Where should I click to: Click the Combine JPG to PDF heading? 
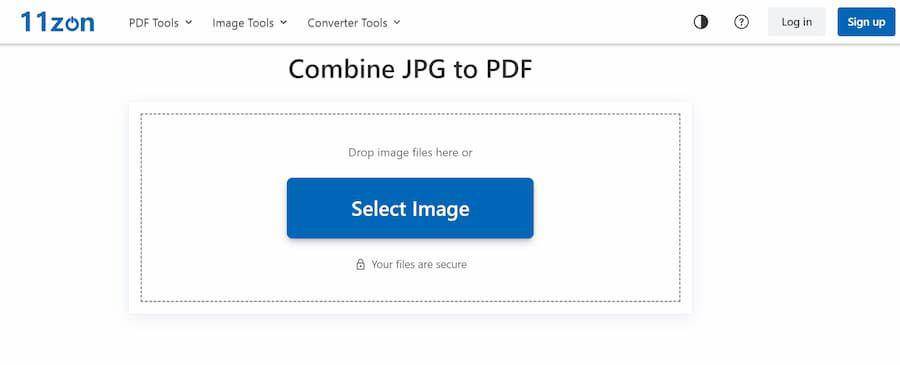pyautogui.click(x=410, y=70)
